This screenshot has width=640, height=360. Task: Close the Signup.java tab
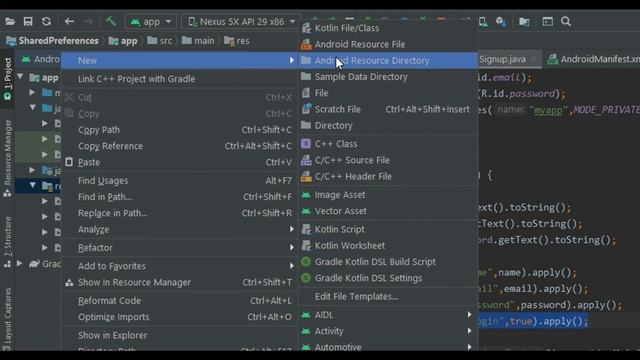[533, 59]
